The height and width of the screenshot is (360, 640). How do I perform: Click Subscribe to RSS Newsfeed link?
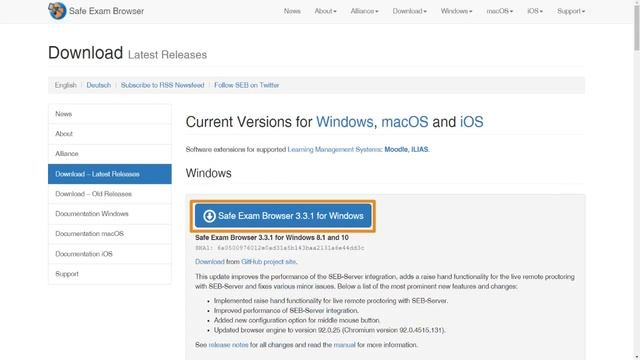[x=162, y=85]
